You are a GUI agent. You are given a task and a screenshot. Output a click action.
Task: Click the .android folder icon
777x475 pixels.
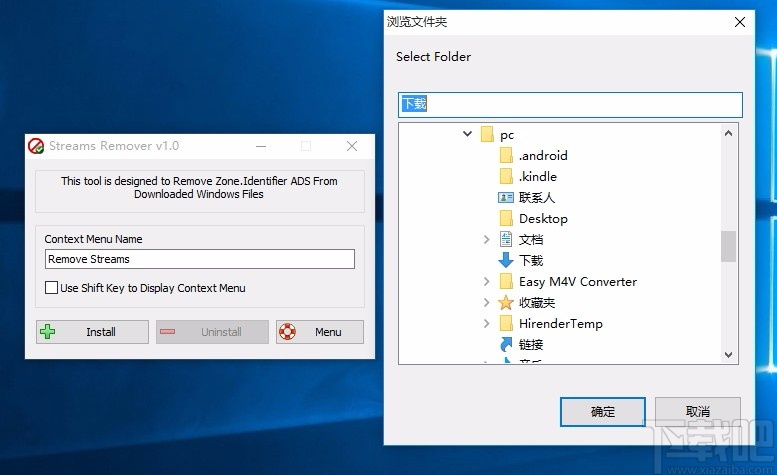pyautogui.click(x=506, y=155)
